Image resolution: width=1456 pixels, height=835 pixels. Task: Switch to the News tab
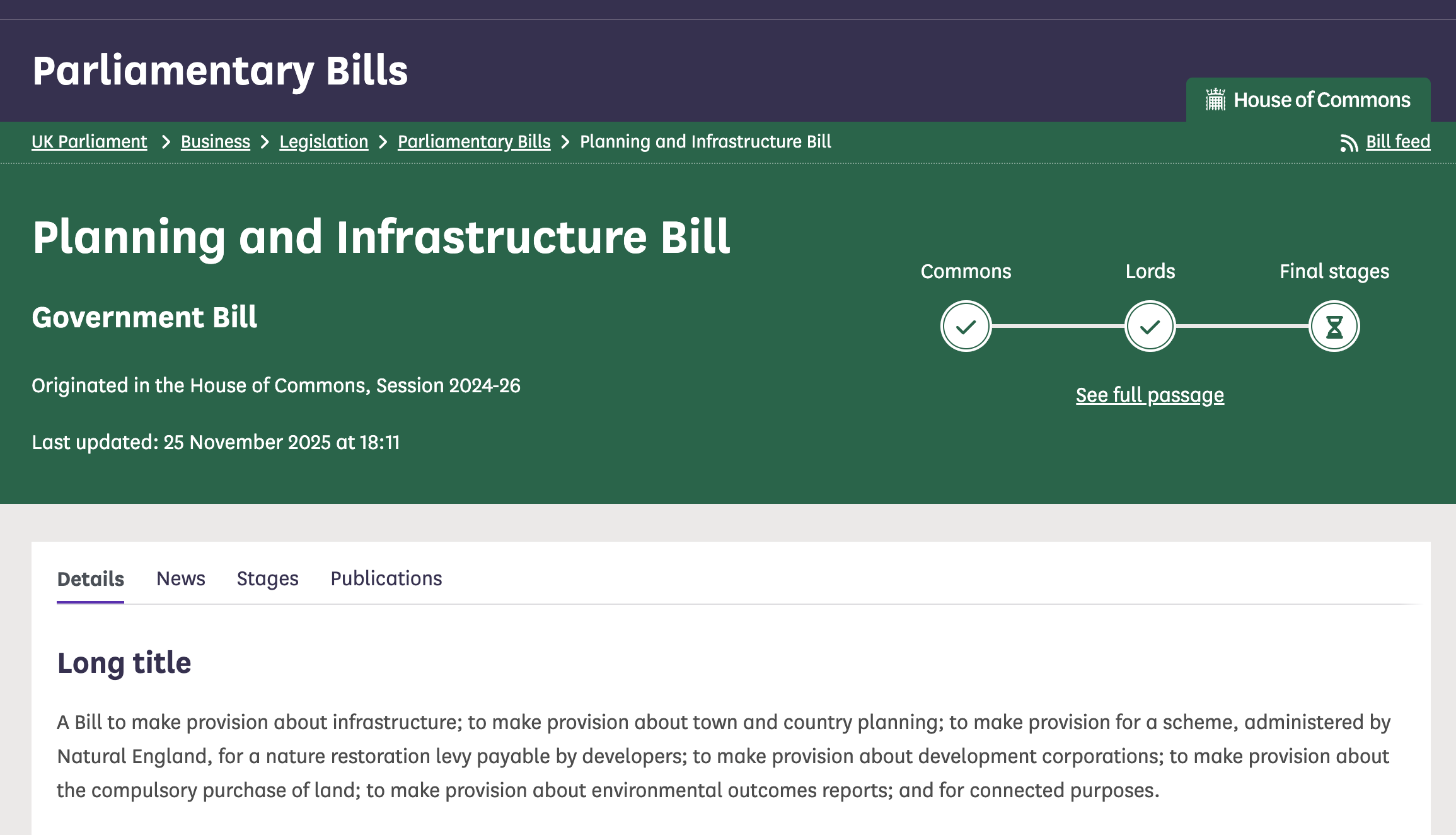[x=181, y=578]
